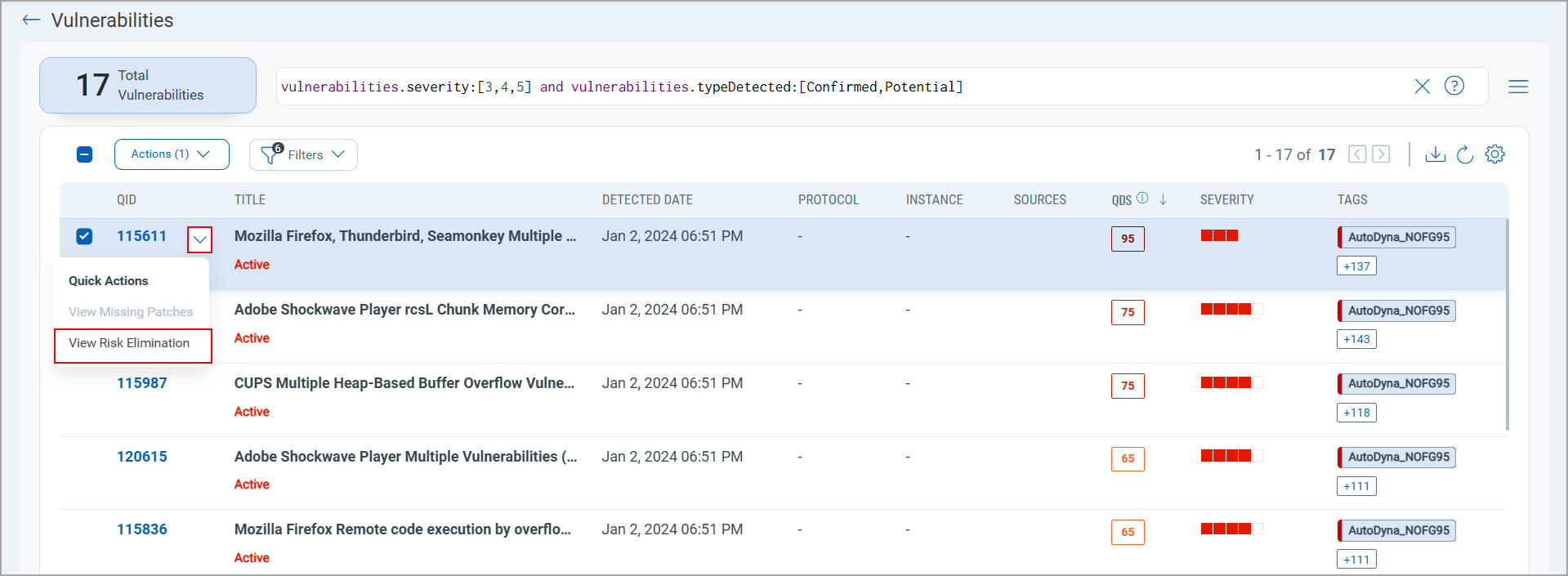Select View Risk Elimination from Quick Actions

click(129, 344)
